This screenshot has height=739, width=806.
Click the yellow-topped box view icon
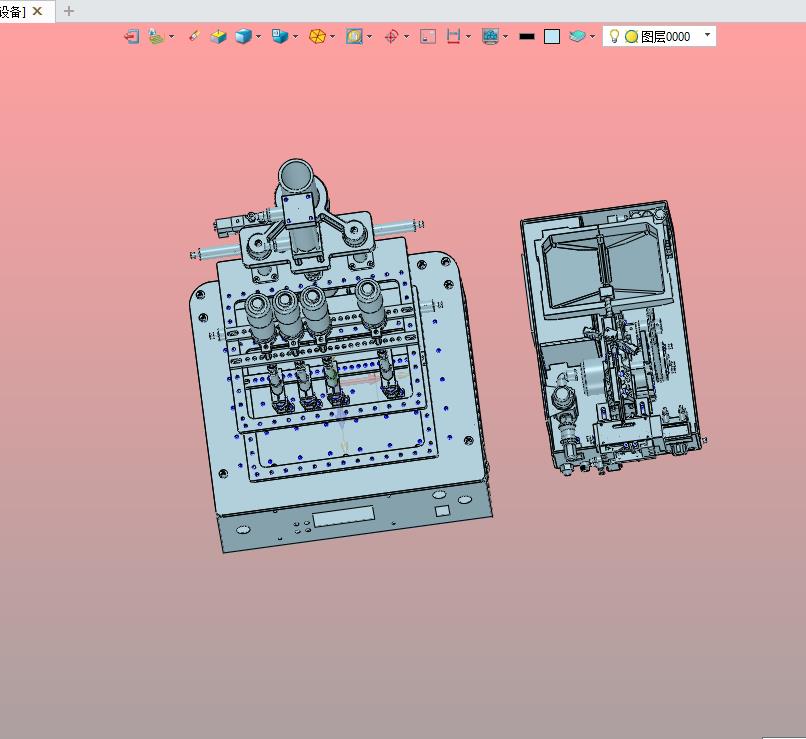[218, 36]
